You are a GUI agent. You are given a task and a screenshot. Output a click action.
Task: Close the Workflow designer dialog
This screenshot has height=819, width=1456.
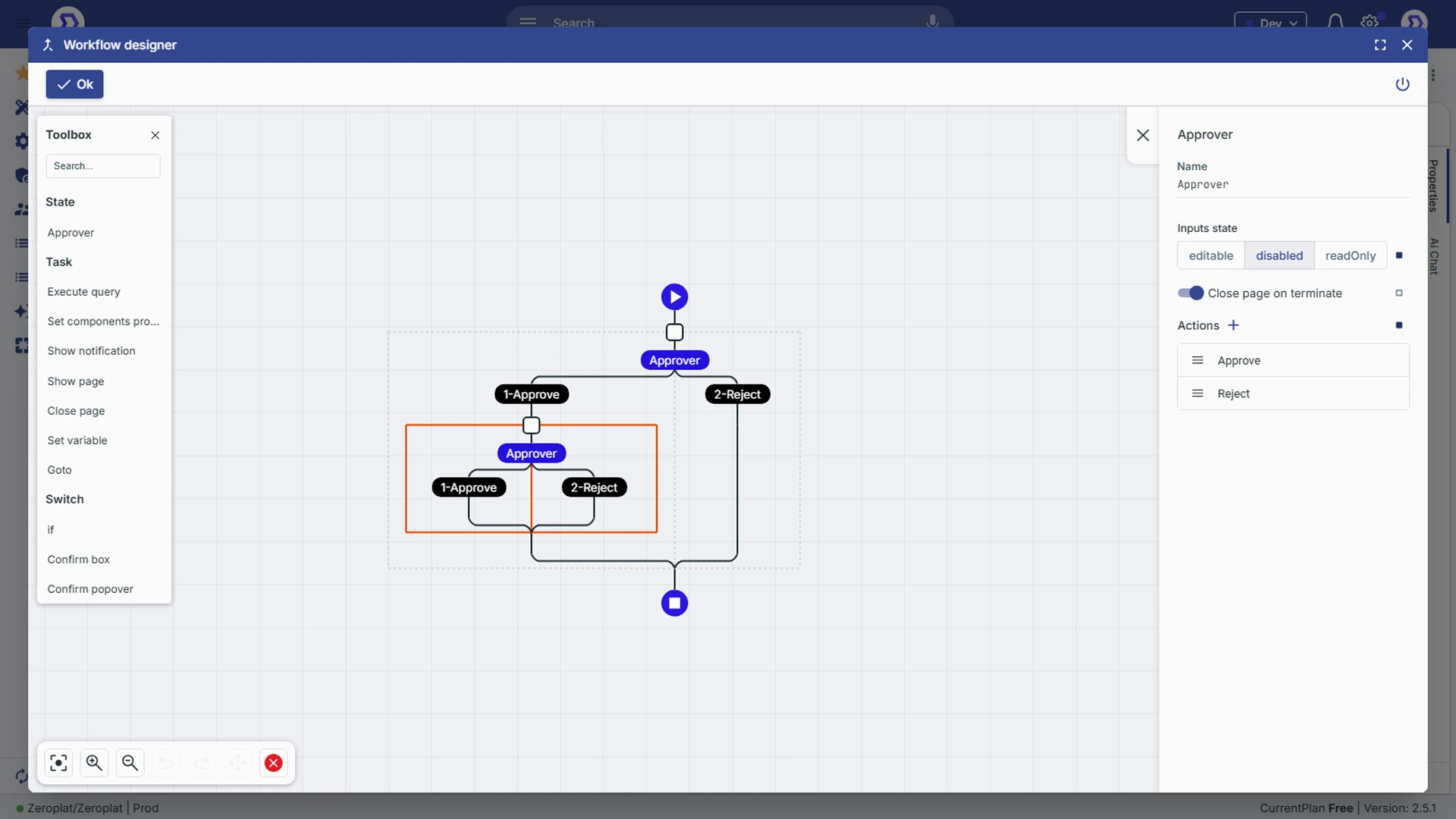1407,45
